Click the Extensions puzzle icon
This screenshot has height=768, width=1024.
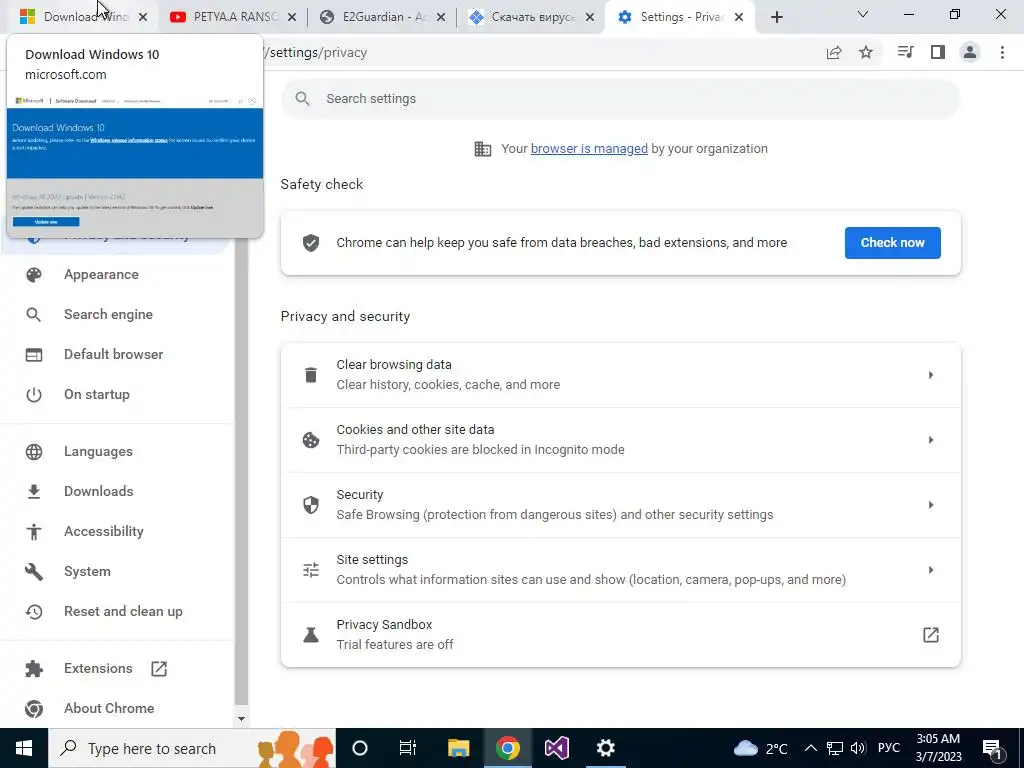tap(34, 669)
